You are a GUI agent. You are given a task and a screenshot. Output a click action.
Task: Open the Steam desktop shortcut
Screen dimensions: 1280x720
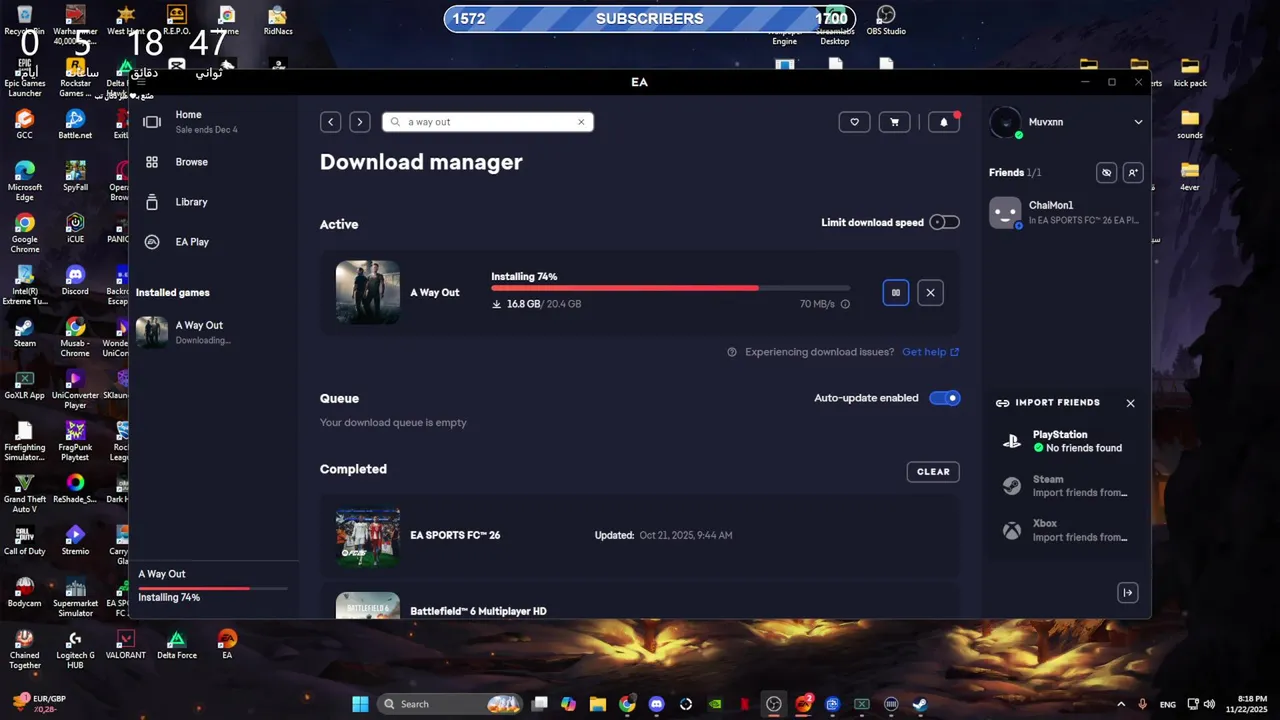24,333
